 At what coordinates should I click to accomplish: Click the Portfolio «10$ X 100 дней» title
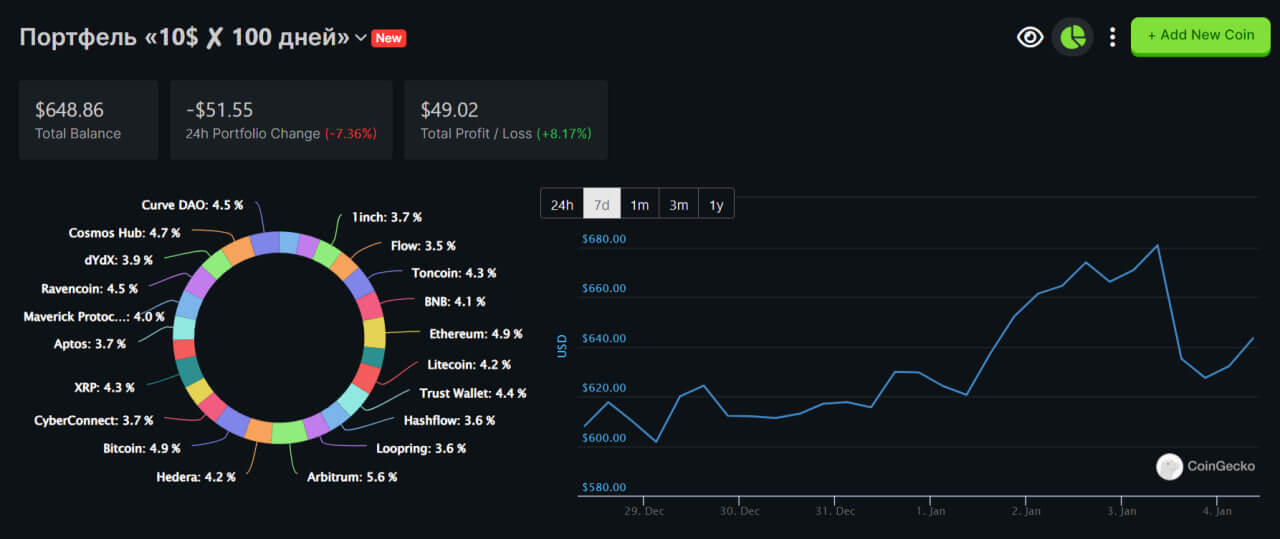[x=184, y=38]
